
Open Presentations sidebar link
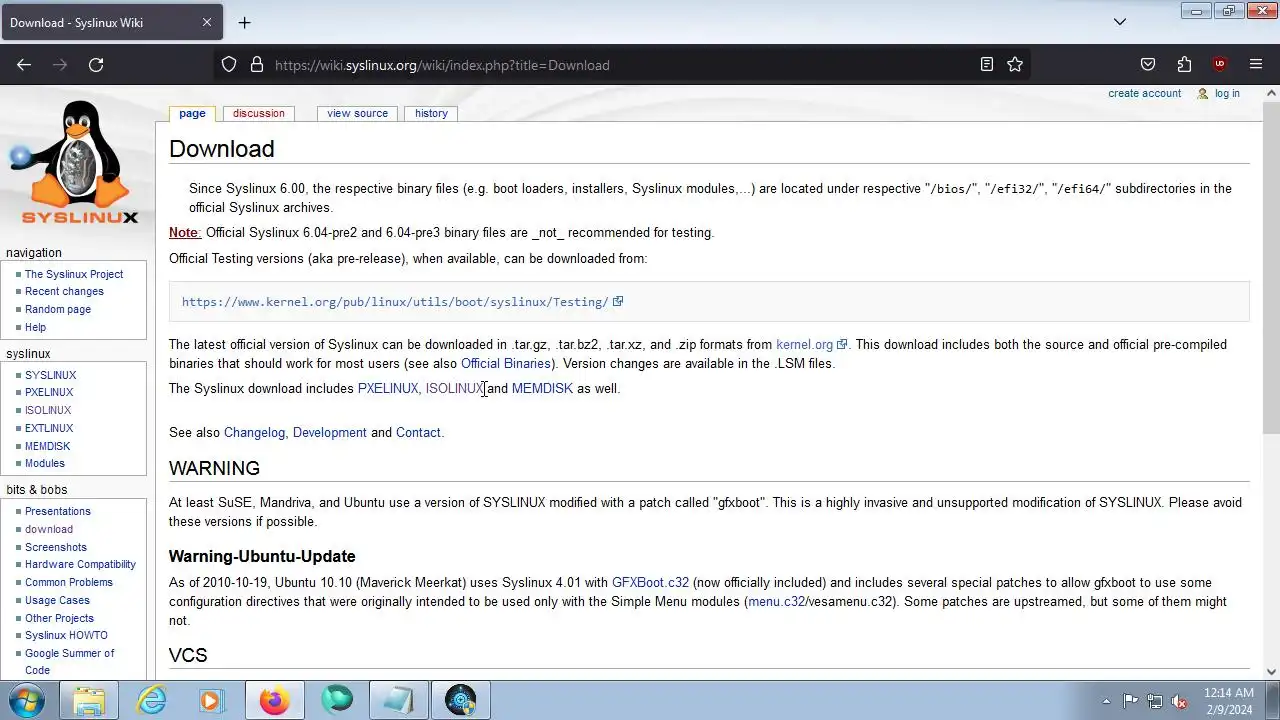point(58,511)
